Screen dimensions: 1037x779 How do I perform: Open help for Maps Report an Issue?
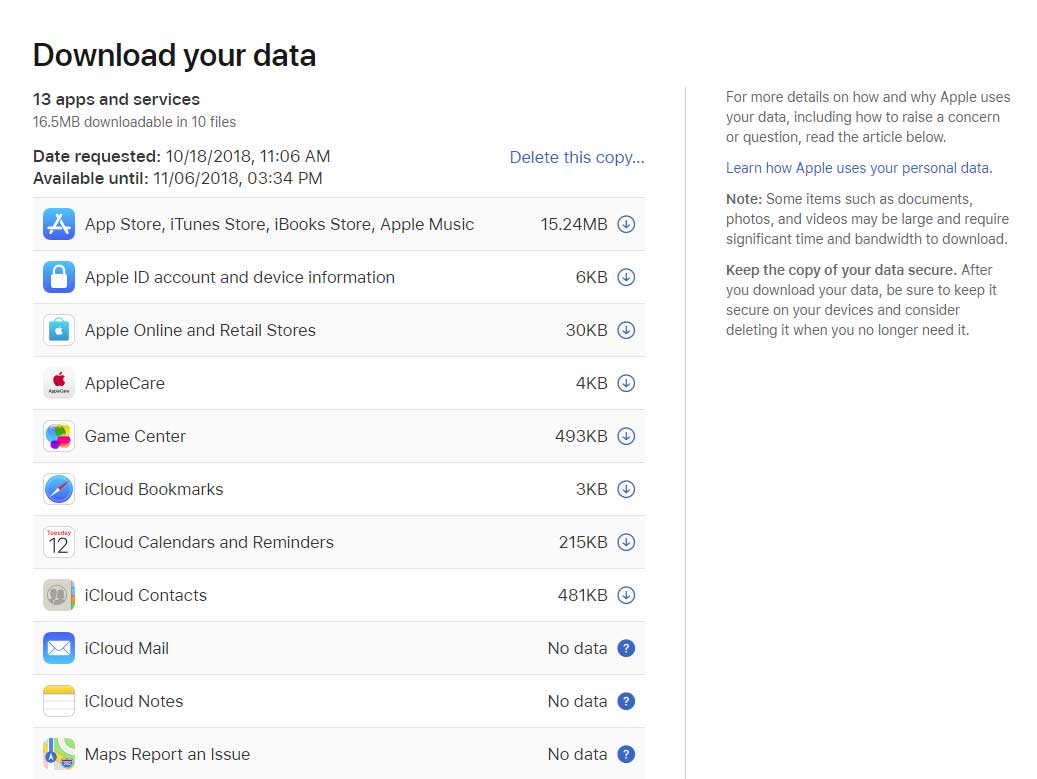tap(626, 754)
